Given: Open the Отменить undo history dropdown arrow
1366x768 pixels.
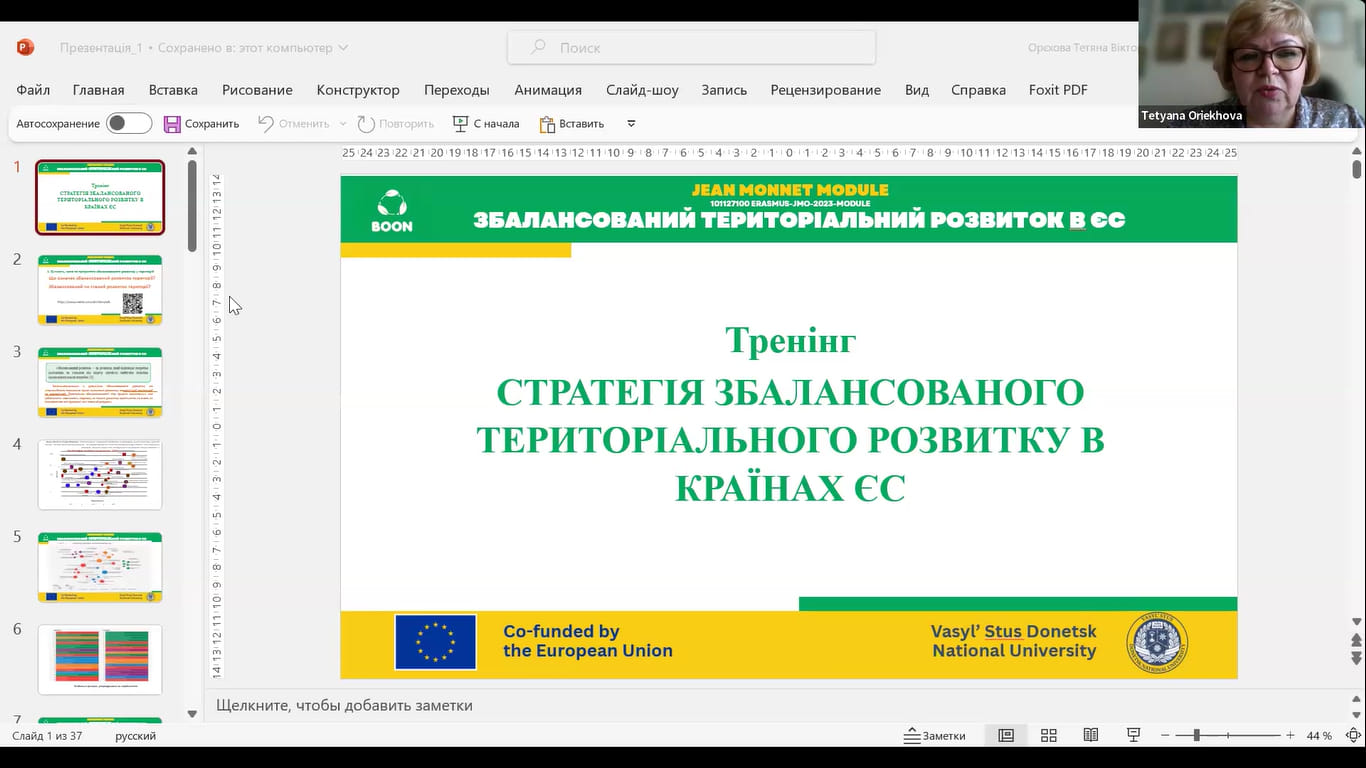Looking at the screenshot, I should coord(343,124).
